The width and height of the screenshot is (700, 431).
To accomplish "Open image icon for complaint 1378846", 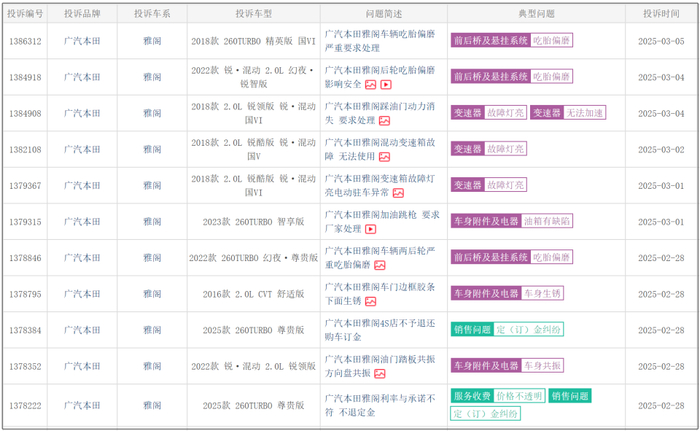I will (x=380, y=265).
